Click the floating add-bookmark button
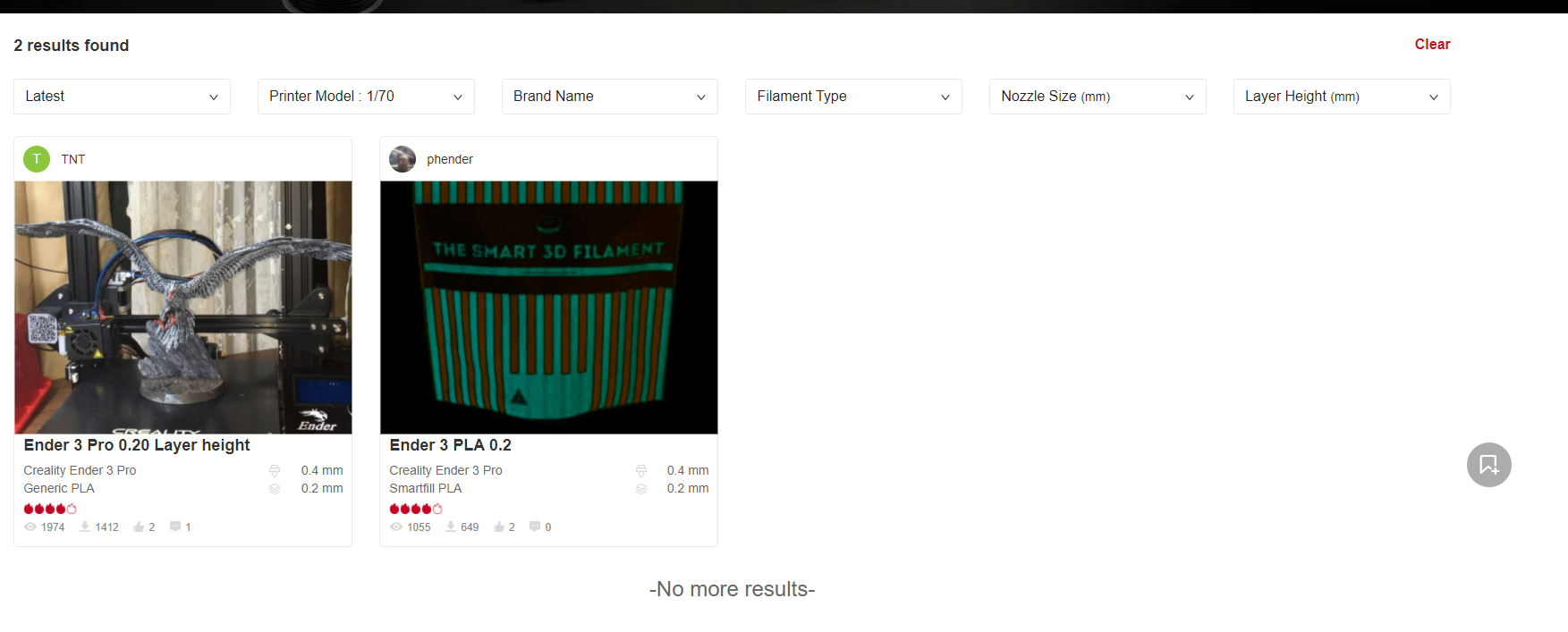The height and width of the screenshot is (632, 1568). (x=1489, y=465)
